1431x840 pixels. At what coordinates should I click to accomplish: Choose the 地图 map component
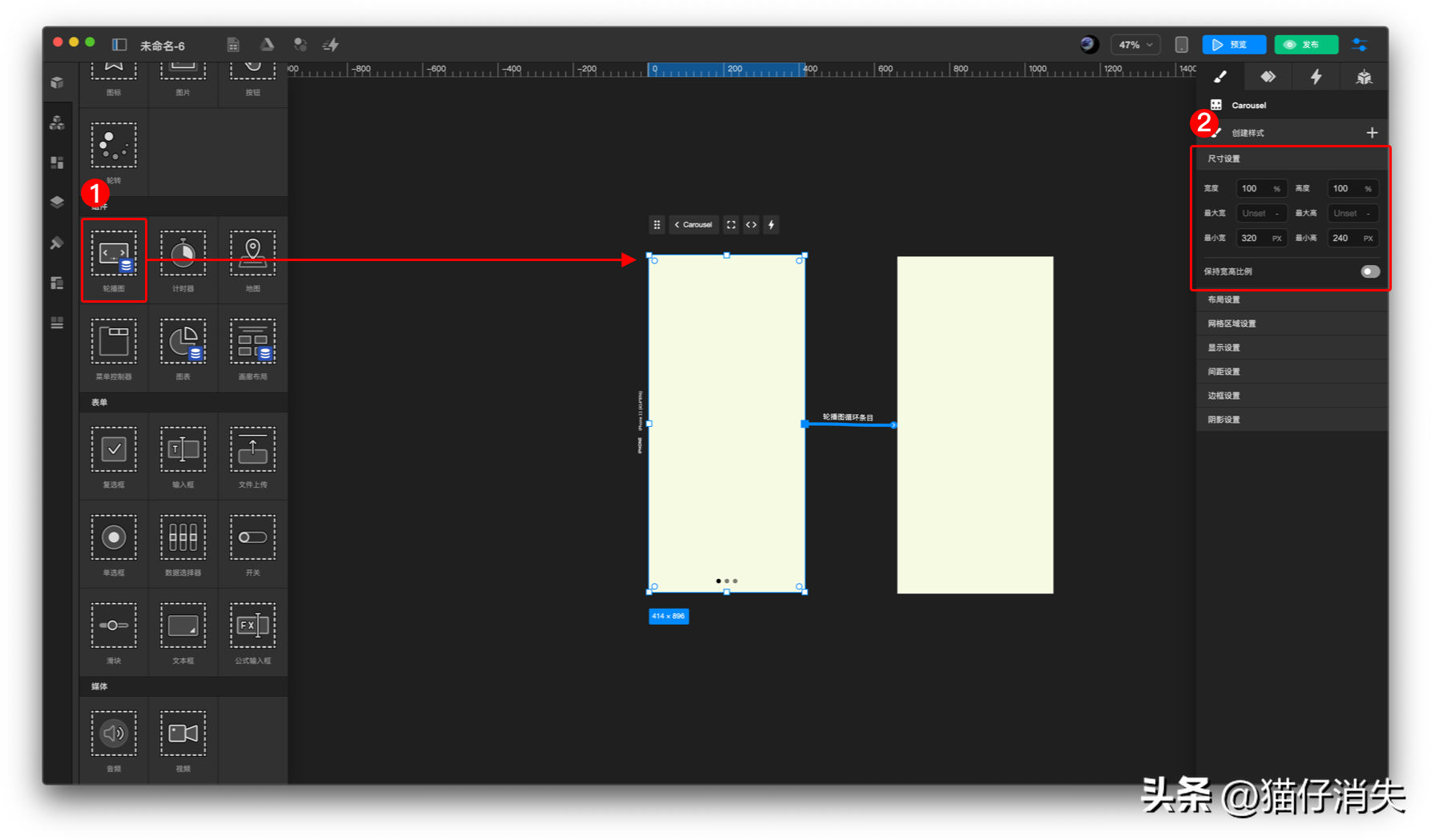click(x=252, y=259)
